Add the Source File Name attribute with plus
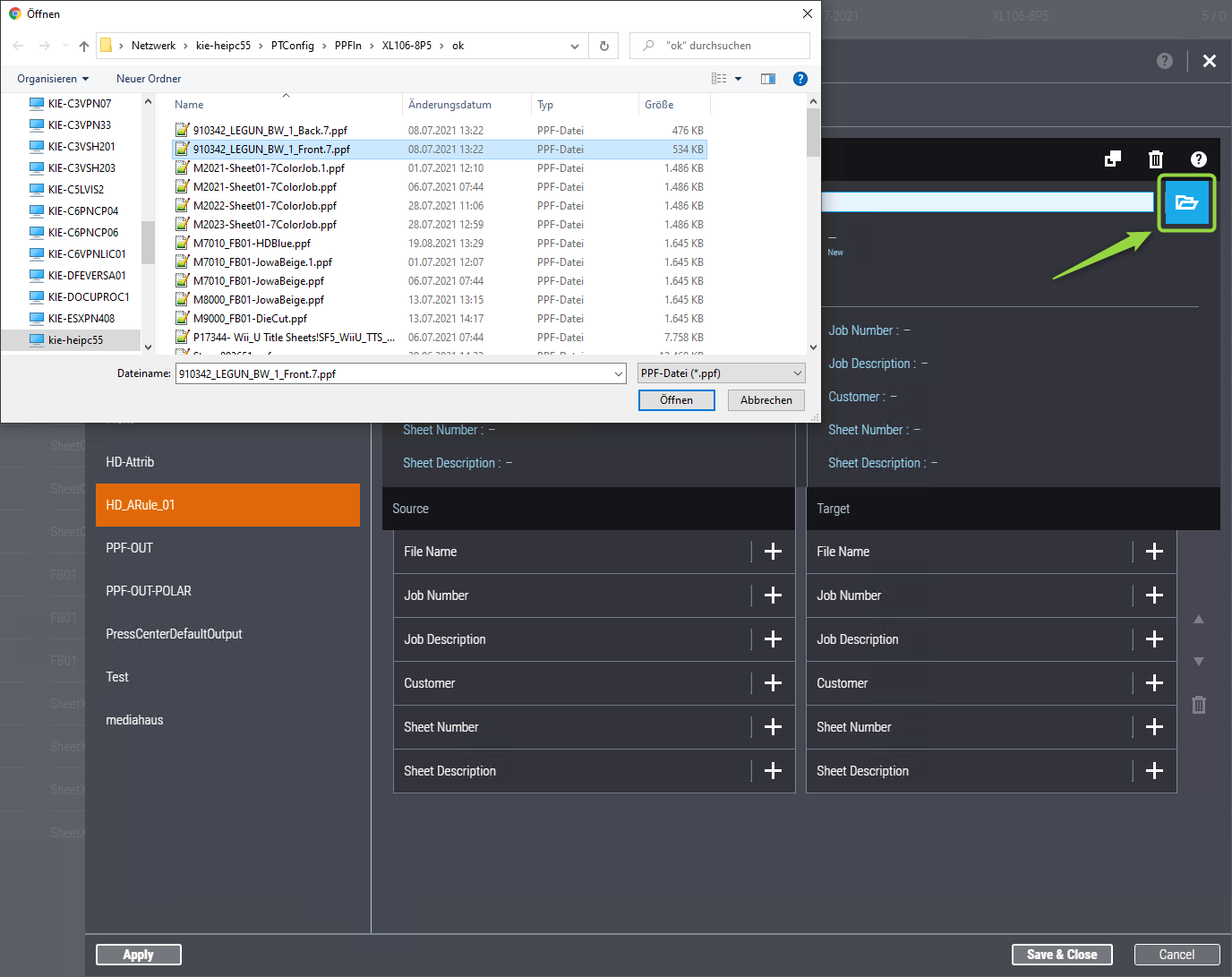 [773, 552]
